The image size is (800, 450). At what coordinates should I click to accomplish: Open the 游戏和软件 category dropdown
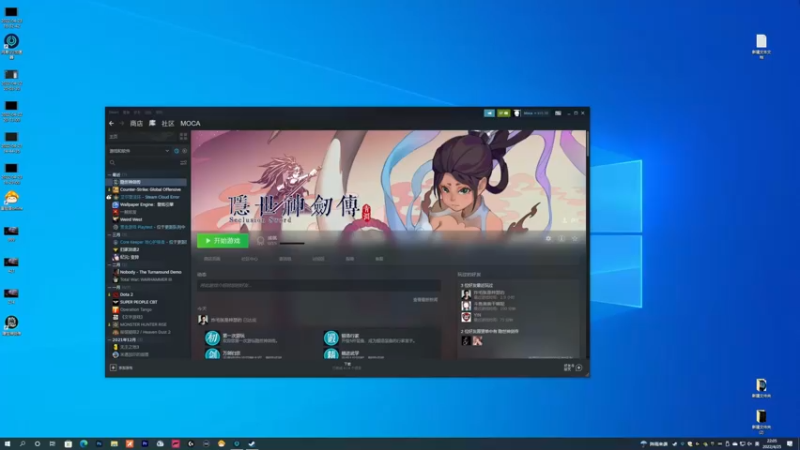pos(139,151)
